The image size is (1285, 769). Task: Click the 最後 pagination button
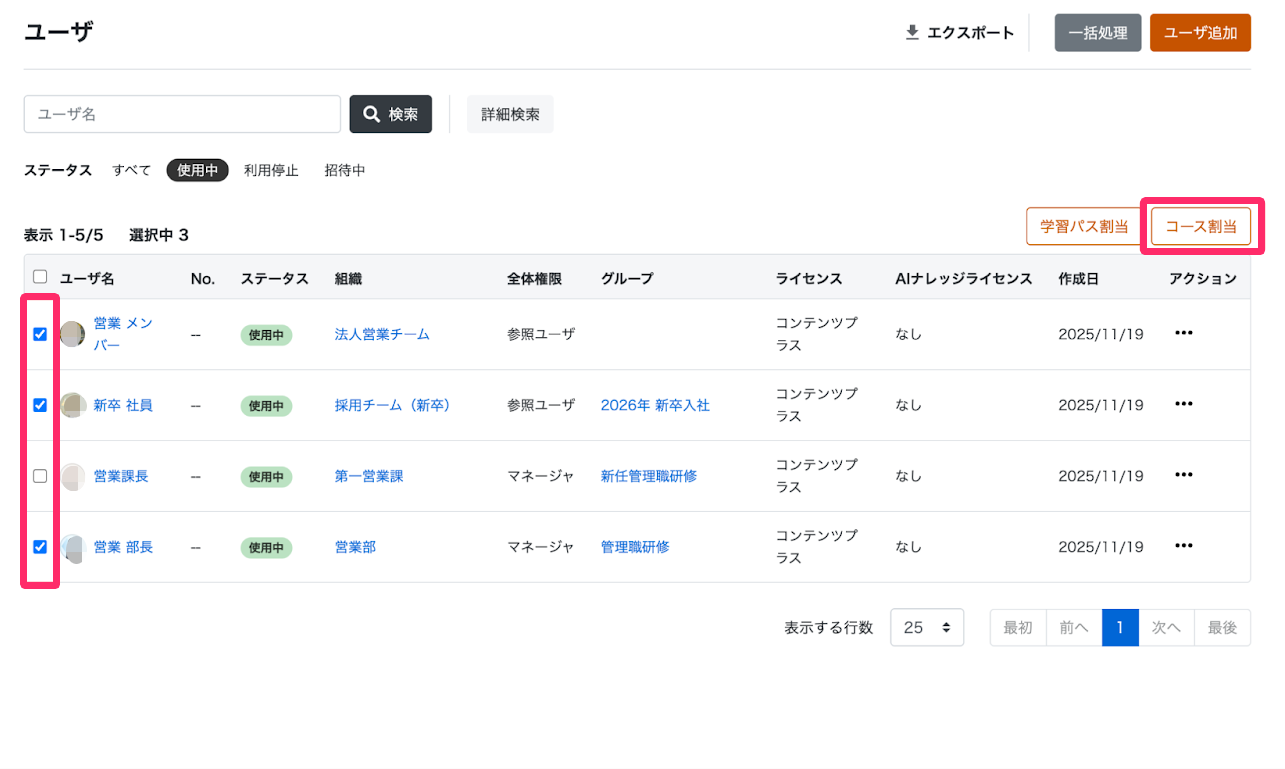(1222, 627)
